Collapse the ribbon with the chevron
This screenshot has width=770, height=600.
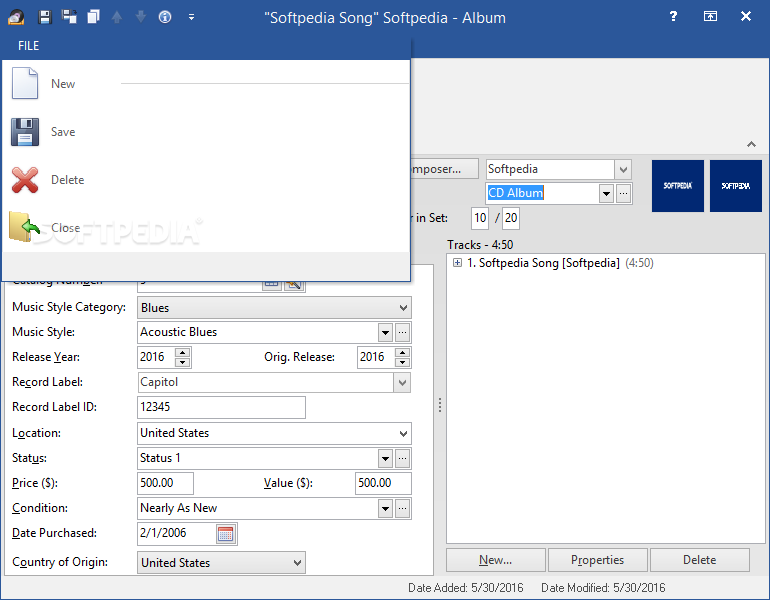pyautogui.click(x=751, y=144)
